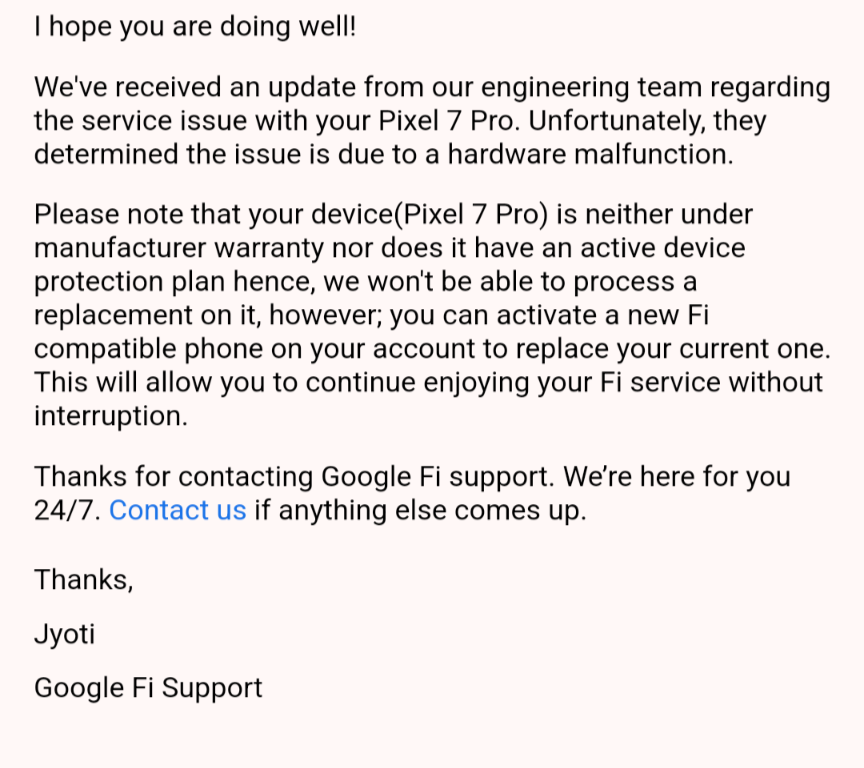Click the 'Jyoti' signature name
Screen dimensions: 864x768
coord(64,634)
